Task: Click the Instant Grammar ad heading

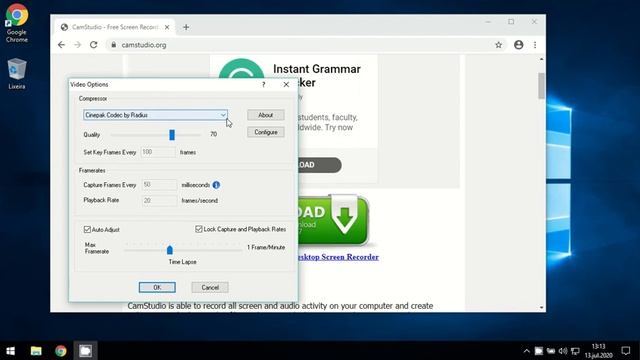Action: click(317, 76)
